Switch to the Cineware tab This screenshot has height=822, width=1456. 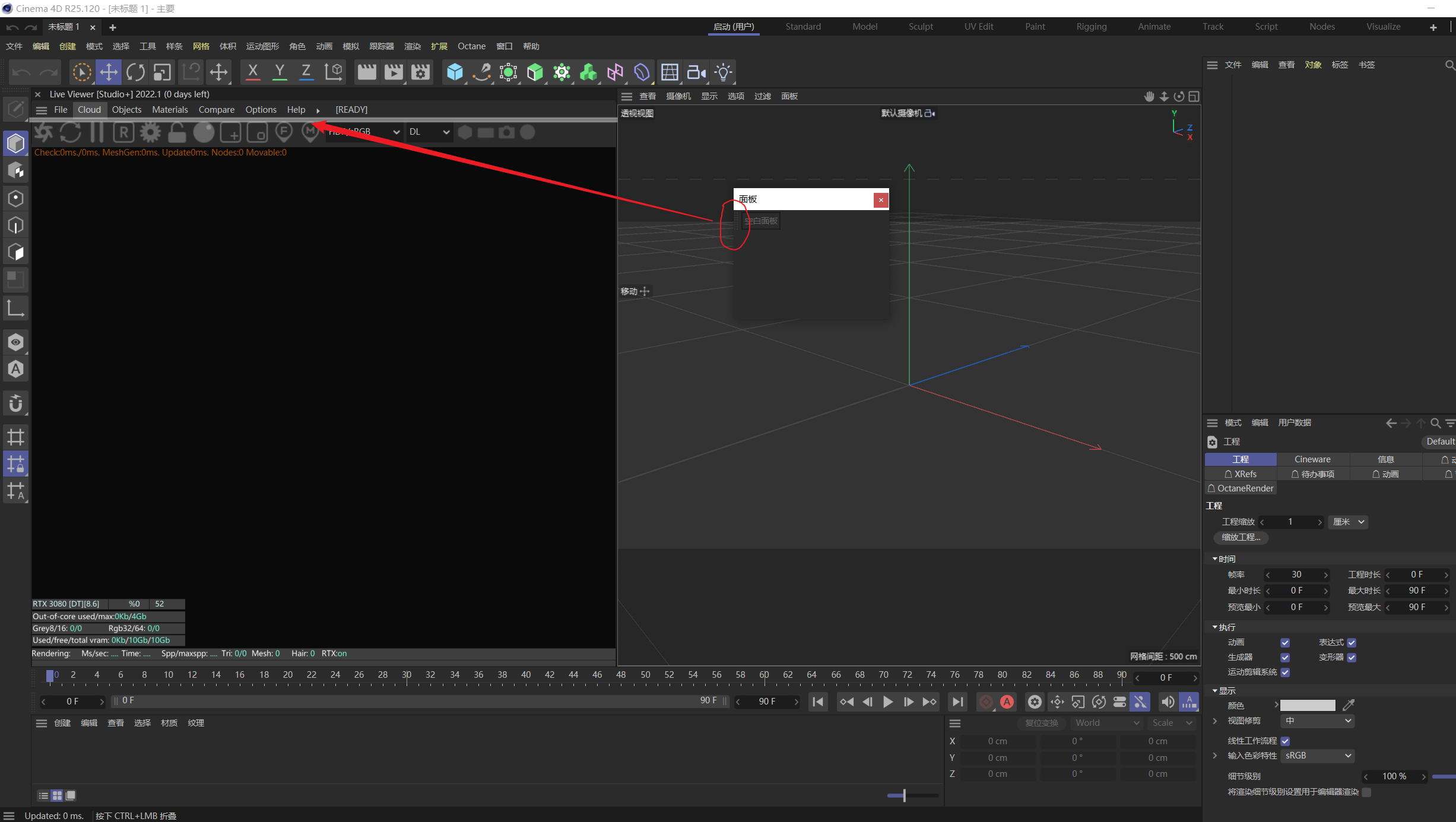pos(1312,459)
